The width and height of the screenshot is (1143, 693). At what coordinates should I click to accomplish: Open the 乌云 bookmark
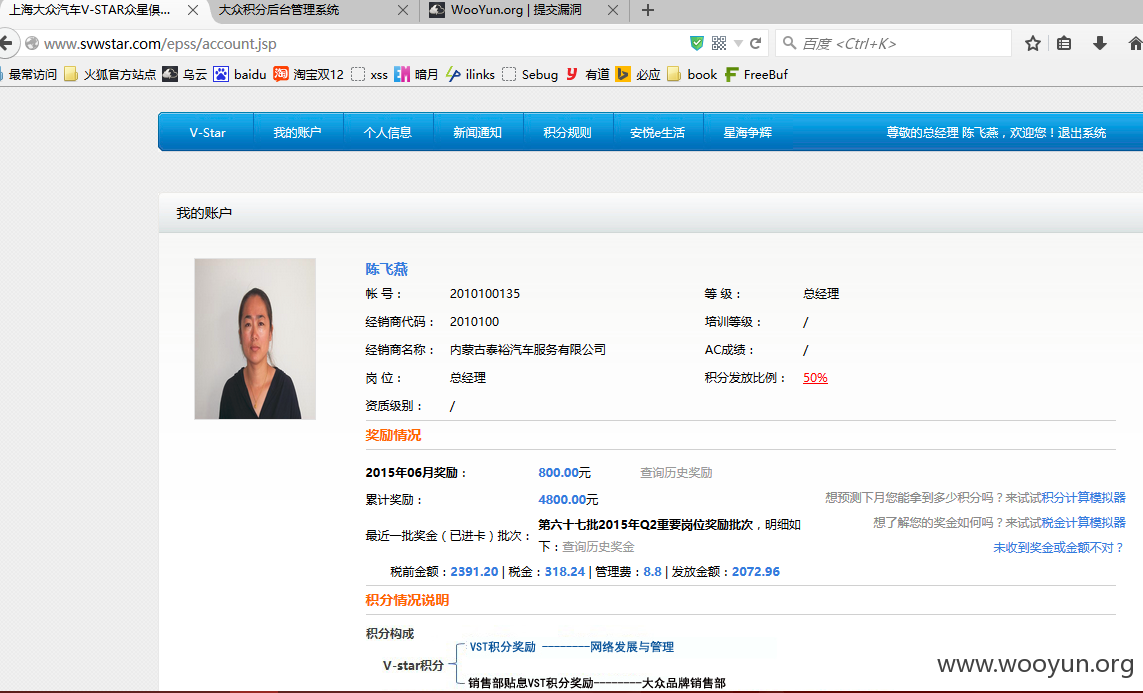pos(185,74)
